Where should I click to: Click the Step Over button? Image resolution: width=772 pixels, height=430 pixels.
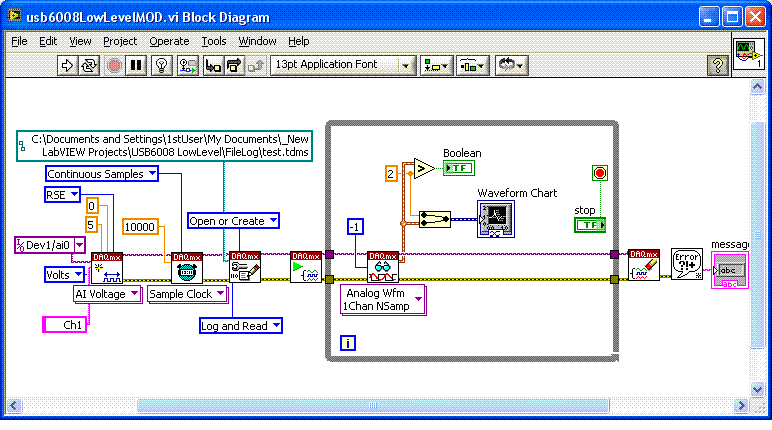point(234,65)
